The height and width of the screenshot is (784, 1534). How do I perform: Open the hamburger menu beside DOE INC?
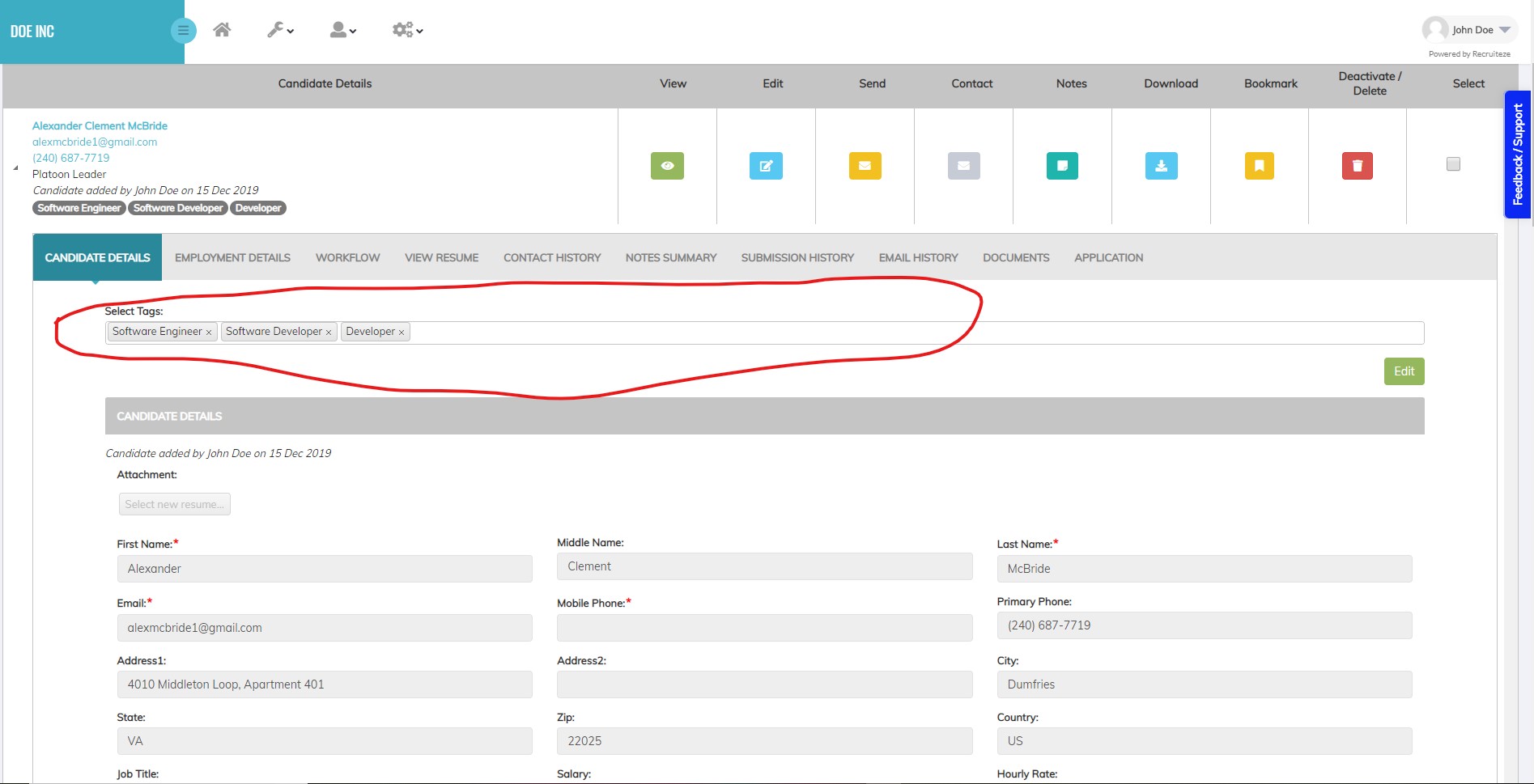183,29
